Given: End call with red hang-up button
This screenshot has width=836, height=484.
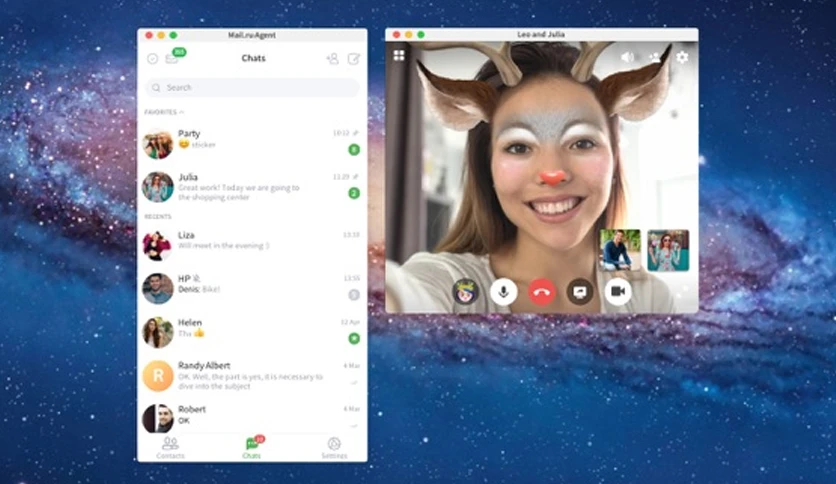Looking at the screenshot, I should pyautogui.click(x=542, y=292).
